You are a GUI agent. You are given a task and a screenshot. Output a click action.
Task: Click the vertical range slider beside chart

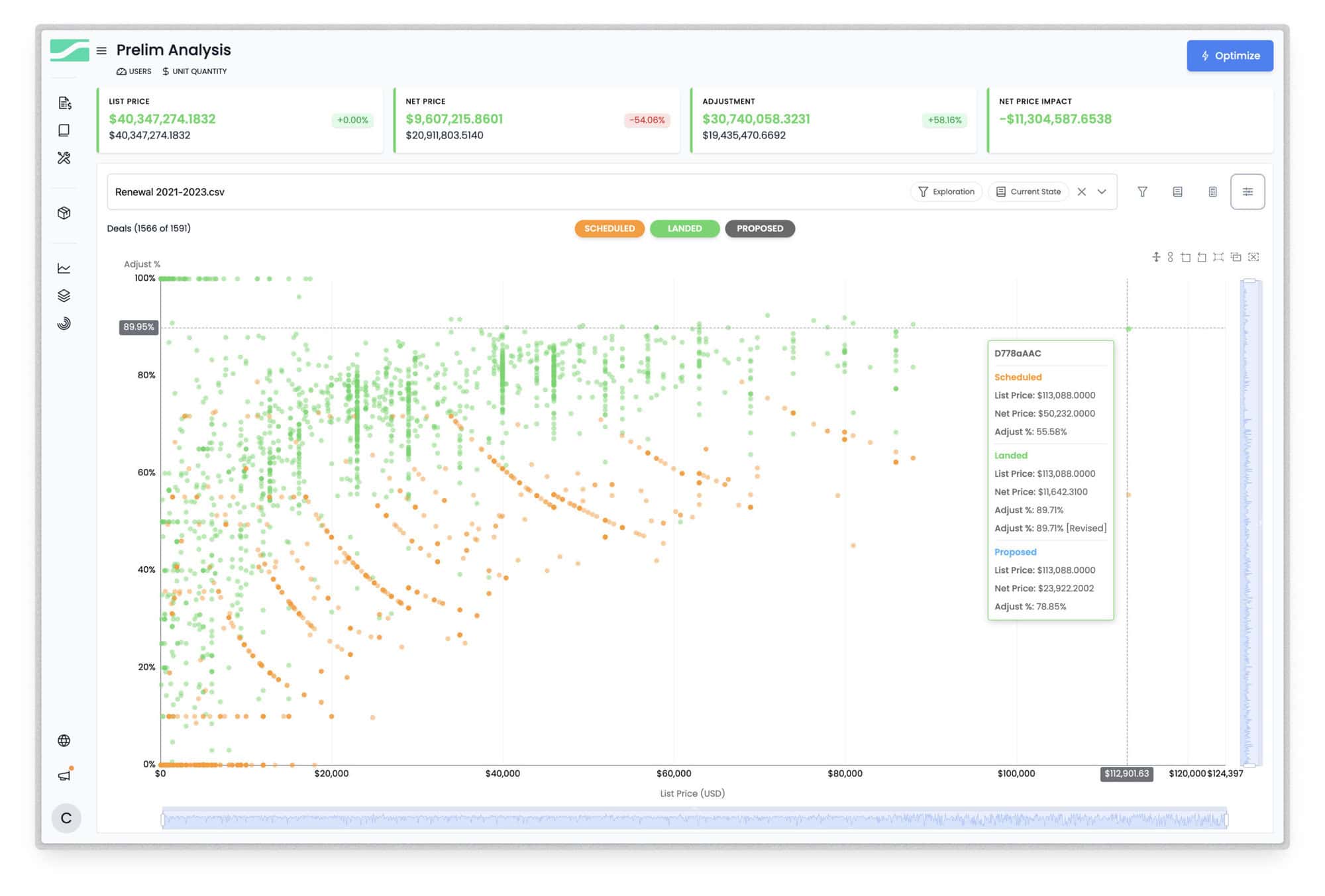pyautogui.click(x=1249, y=523)
